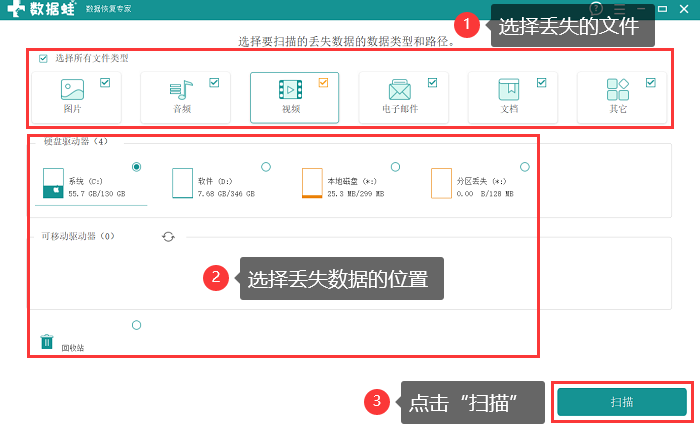Refresh the 可移动驱动器 removable drives list
The width and height of the screenshot is (700, 426).
(x=168, y=237)
